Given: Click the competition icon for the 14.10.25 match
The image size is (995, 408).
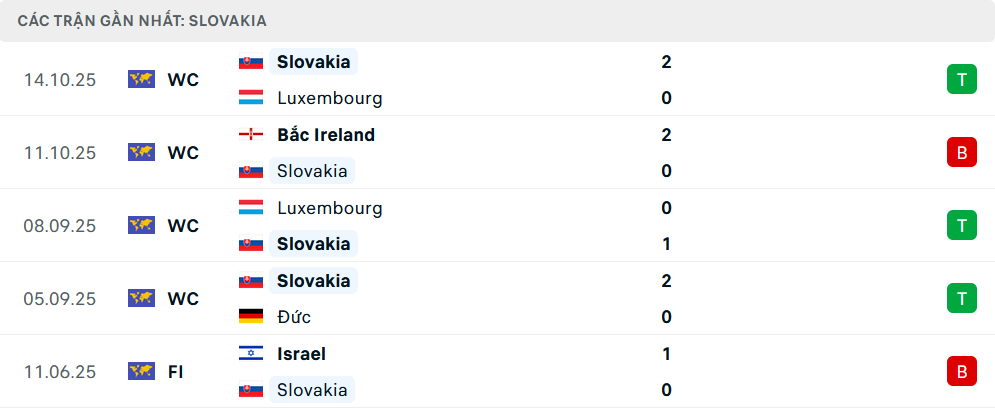Looking at the screenshot, I should point(141,79).
